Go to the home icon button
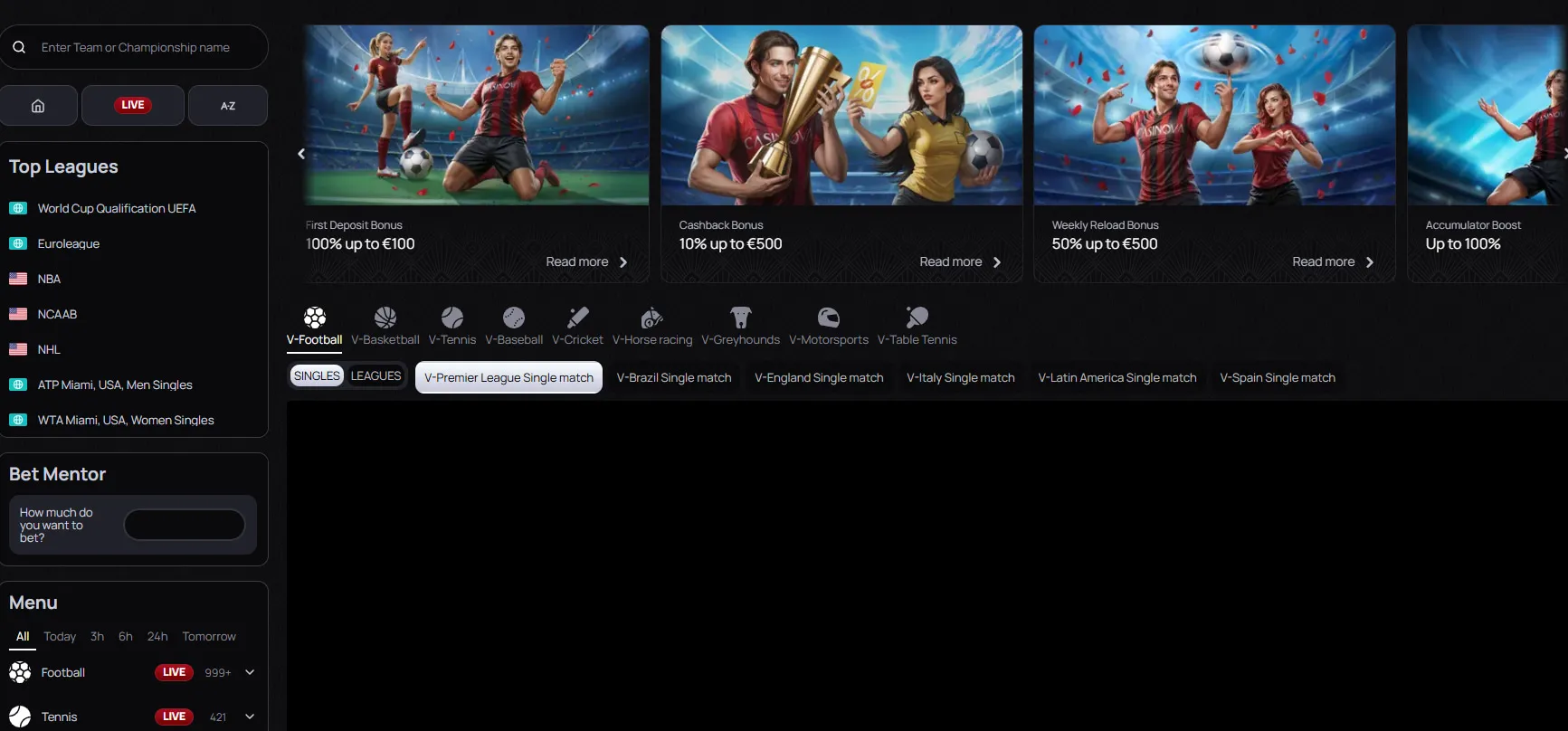The height and width of the screenshot is (731, 1568). click(x=38, y=106)
